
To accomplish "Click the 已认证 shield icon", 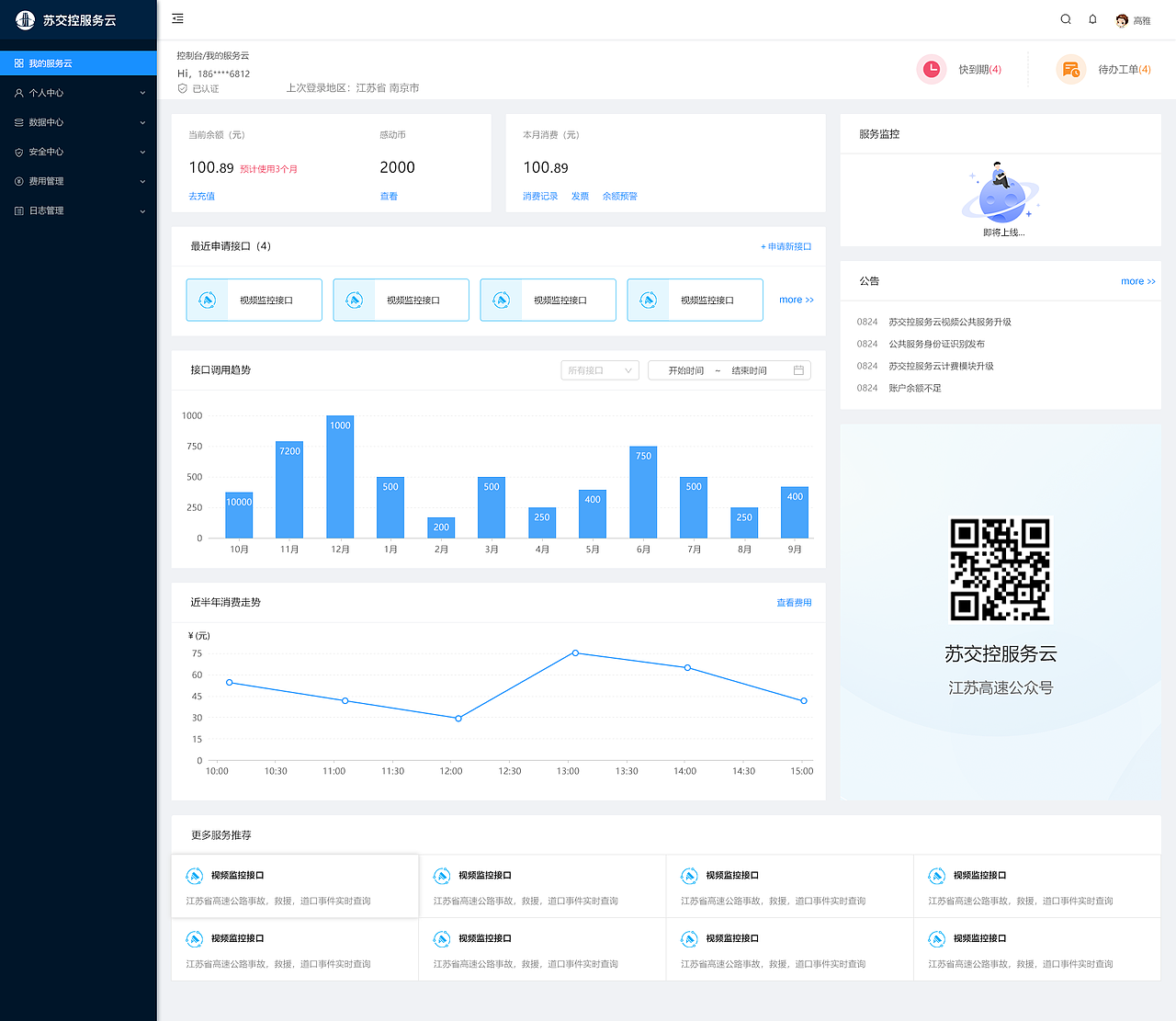I will coord(182,89).
